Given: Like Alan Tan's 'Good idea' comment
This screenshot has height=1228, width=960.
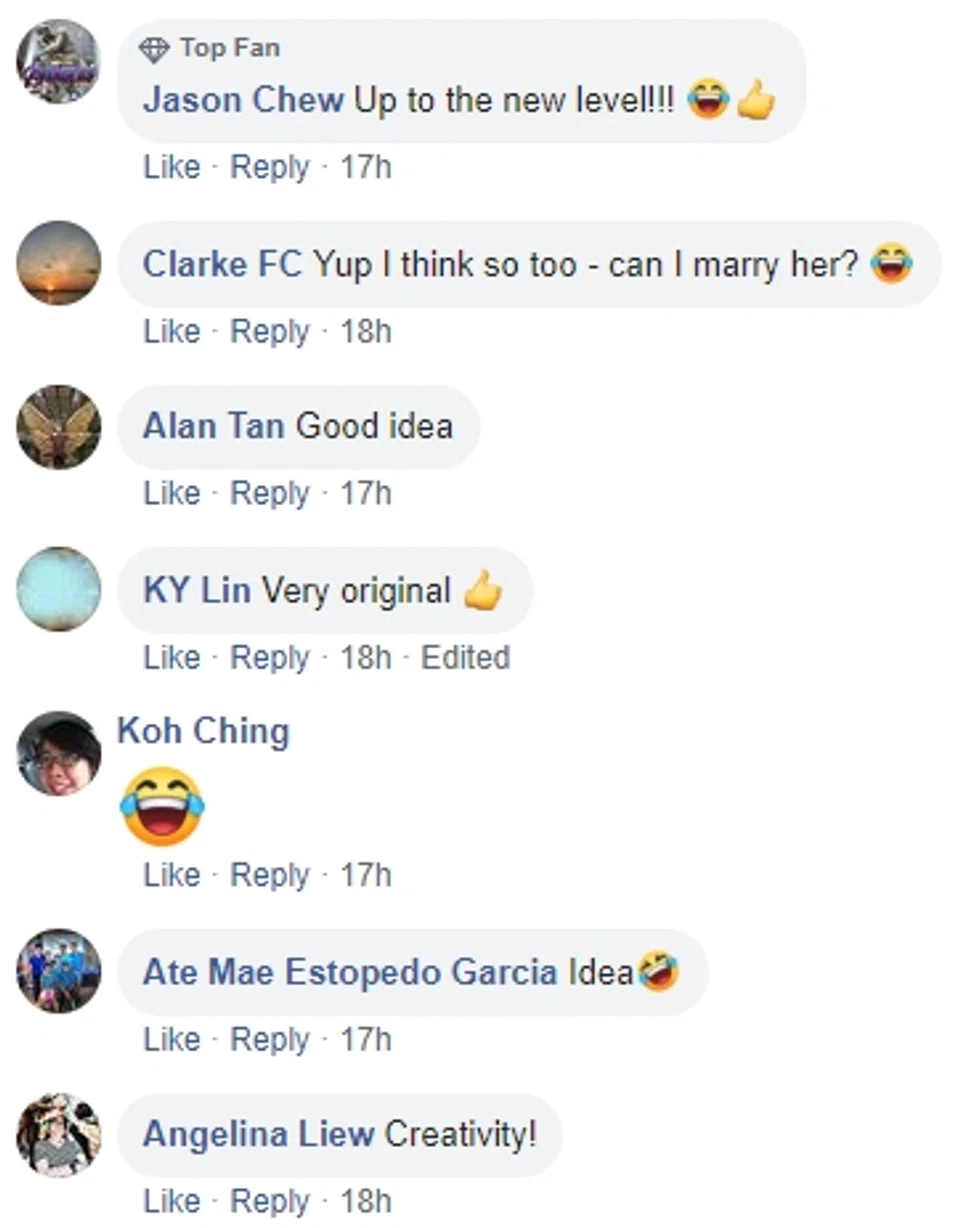Looking at the screenshot, I should click(171, 493).
